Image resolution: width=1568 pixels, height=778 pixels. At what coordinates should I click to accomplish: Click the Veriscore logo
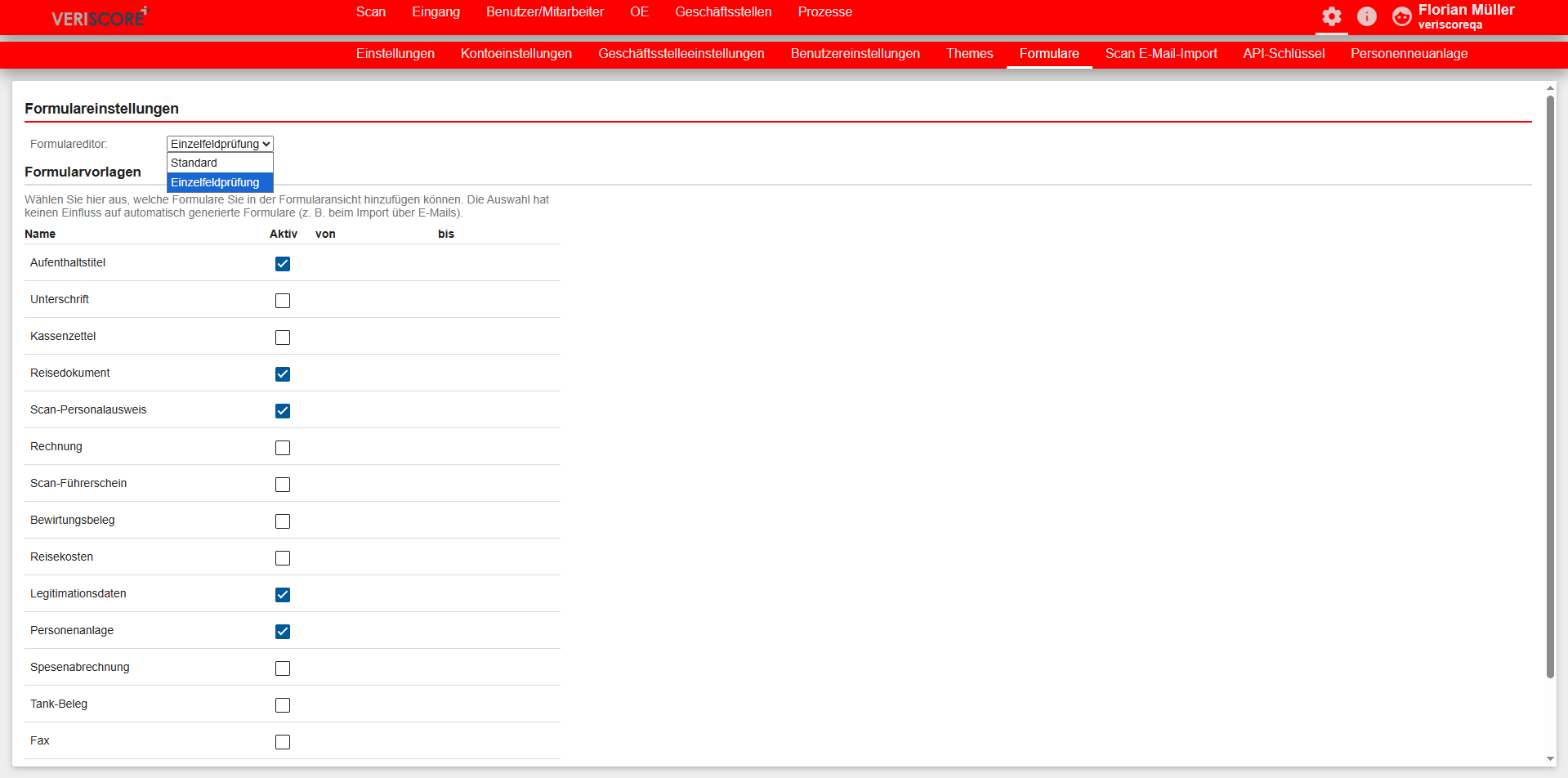pyautogui.click(x=99, y=17)
